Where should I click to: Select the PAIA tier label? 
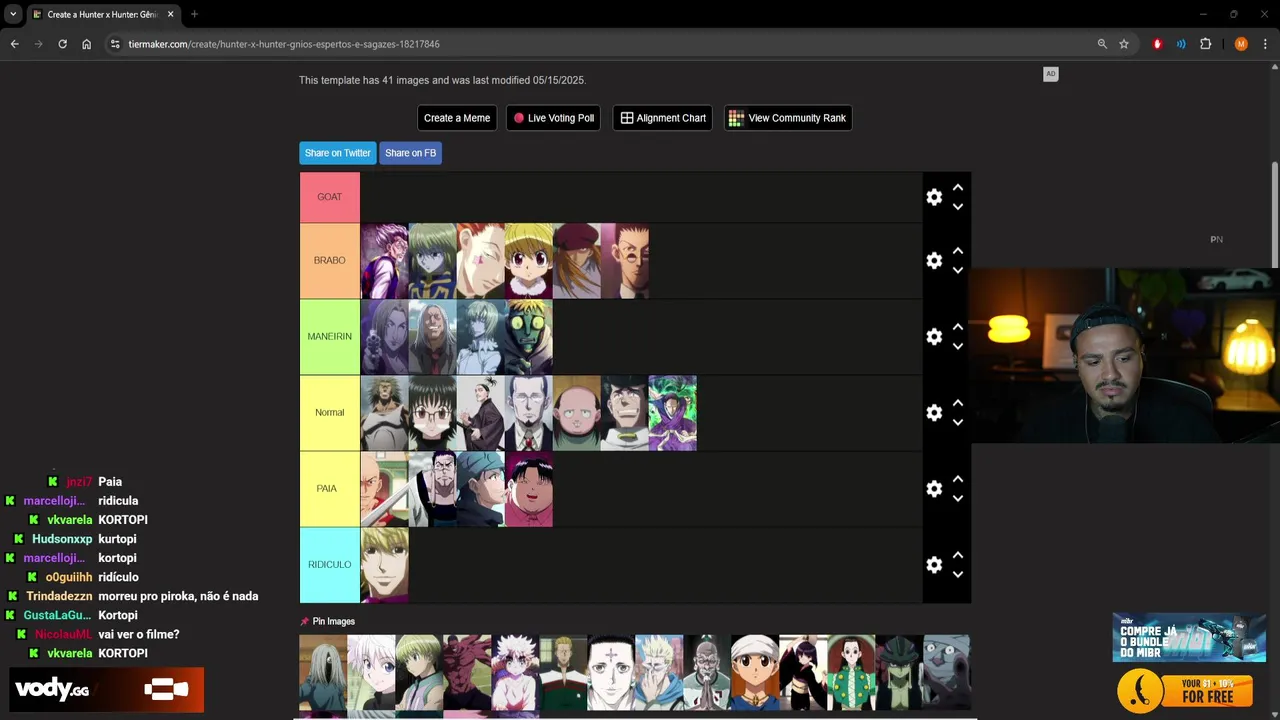pos(330,489)
